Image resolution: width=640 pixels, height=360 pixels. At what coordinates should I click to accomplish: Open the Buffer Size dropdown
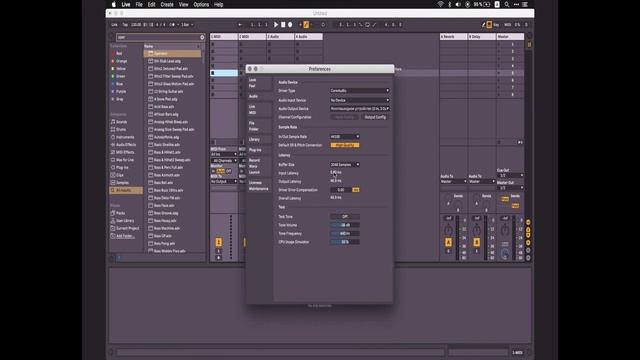[345, 164]
